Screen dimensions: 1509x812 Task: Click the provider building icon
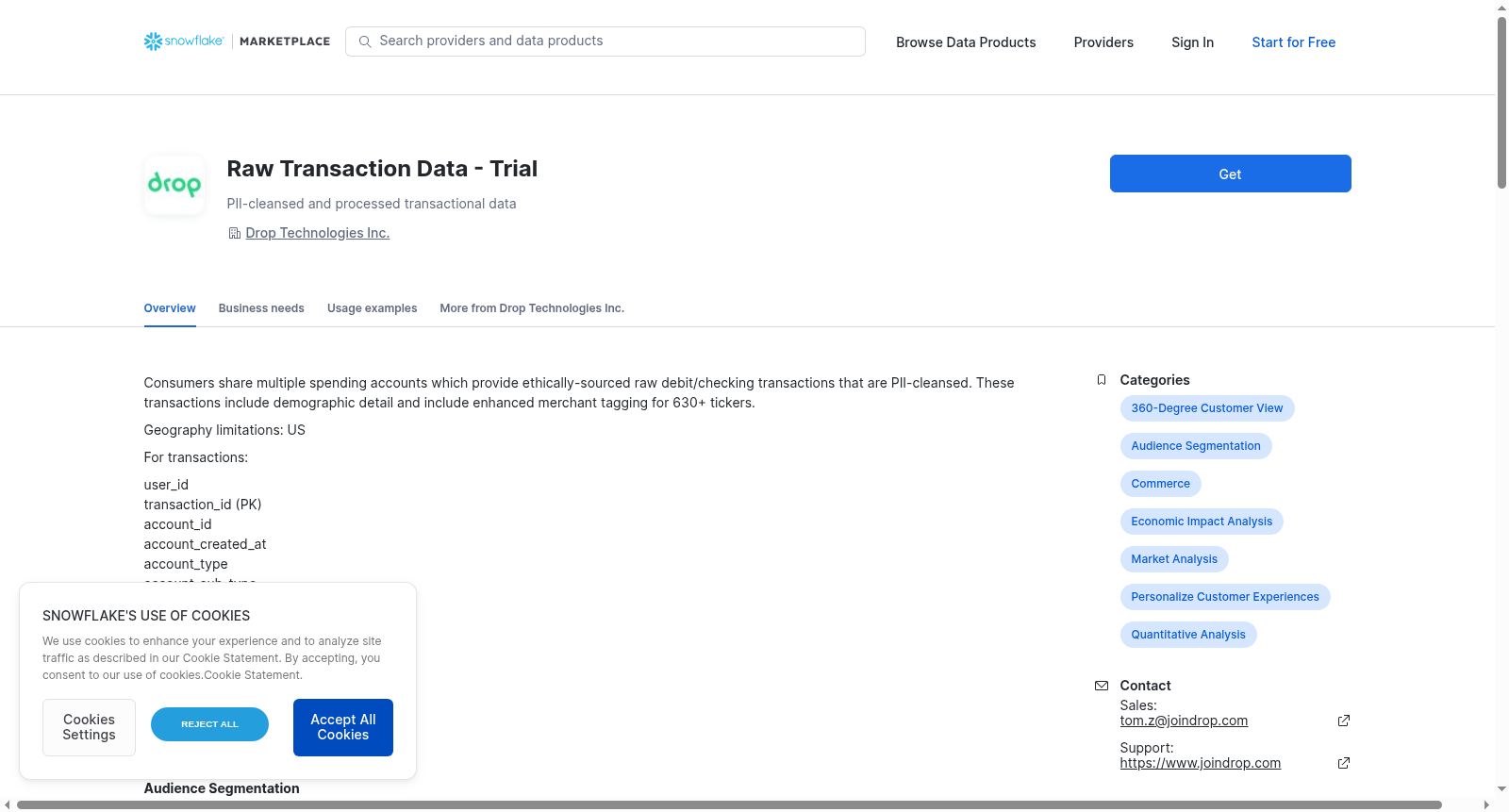click(x=234, y=233)
